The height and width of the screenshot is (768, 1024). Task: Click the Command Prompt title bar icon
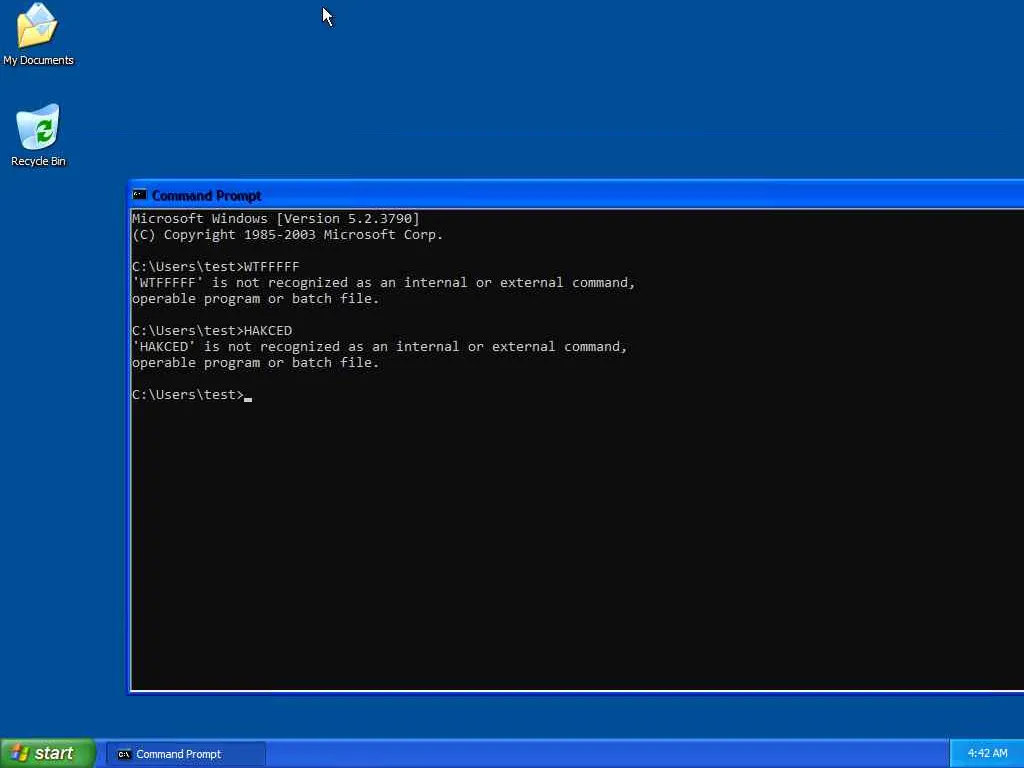(140, 195)
